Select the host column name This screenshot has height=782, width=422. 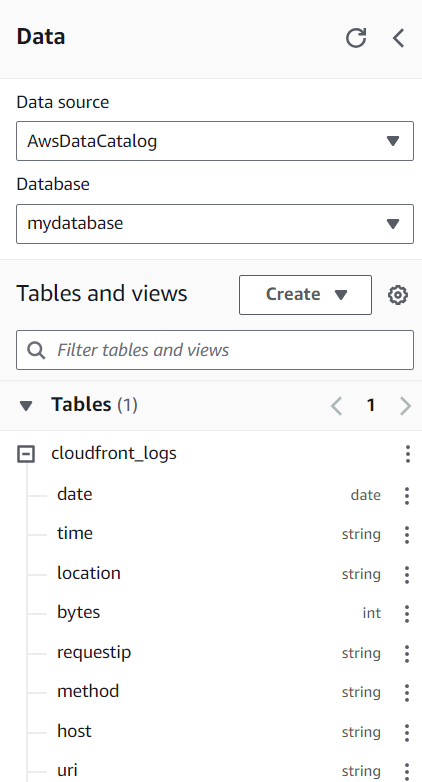point(74,732)
